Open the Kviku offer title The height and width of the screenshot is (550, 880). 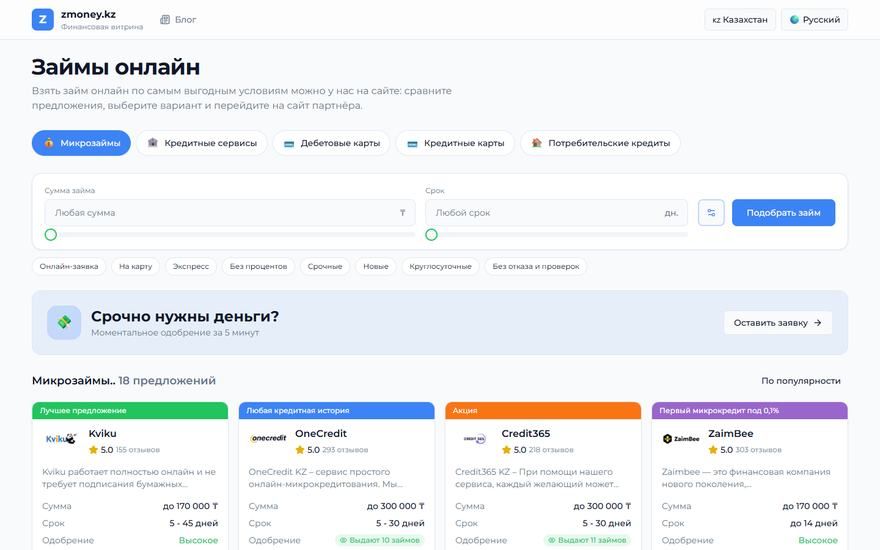103,433
